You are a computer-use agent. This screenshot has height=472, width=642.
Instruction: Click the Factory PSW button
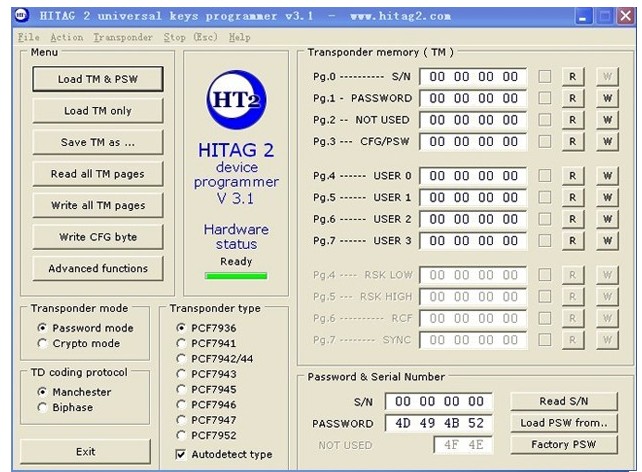(564, 444)
